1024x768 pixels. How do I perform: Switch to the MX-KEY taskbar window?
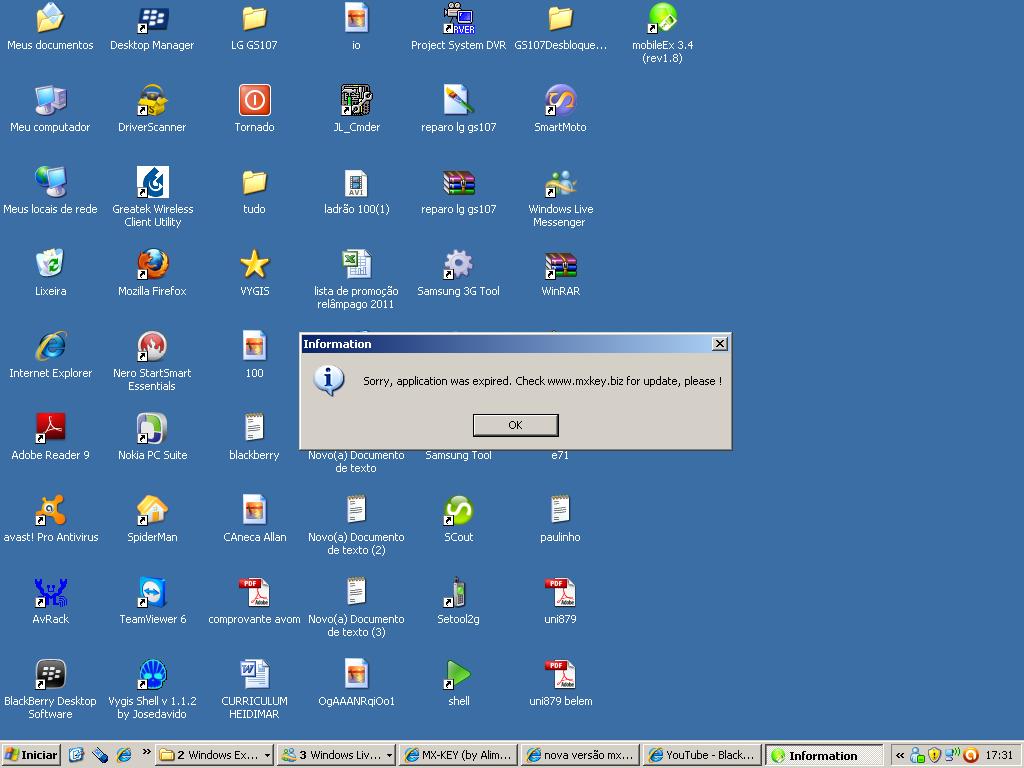458,755
